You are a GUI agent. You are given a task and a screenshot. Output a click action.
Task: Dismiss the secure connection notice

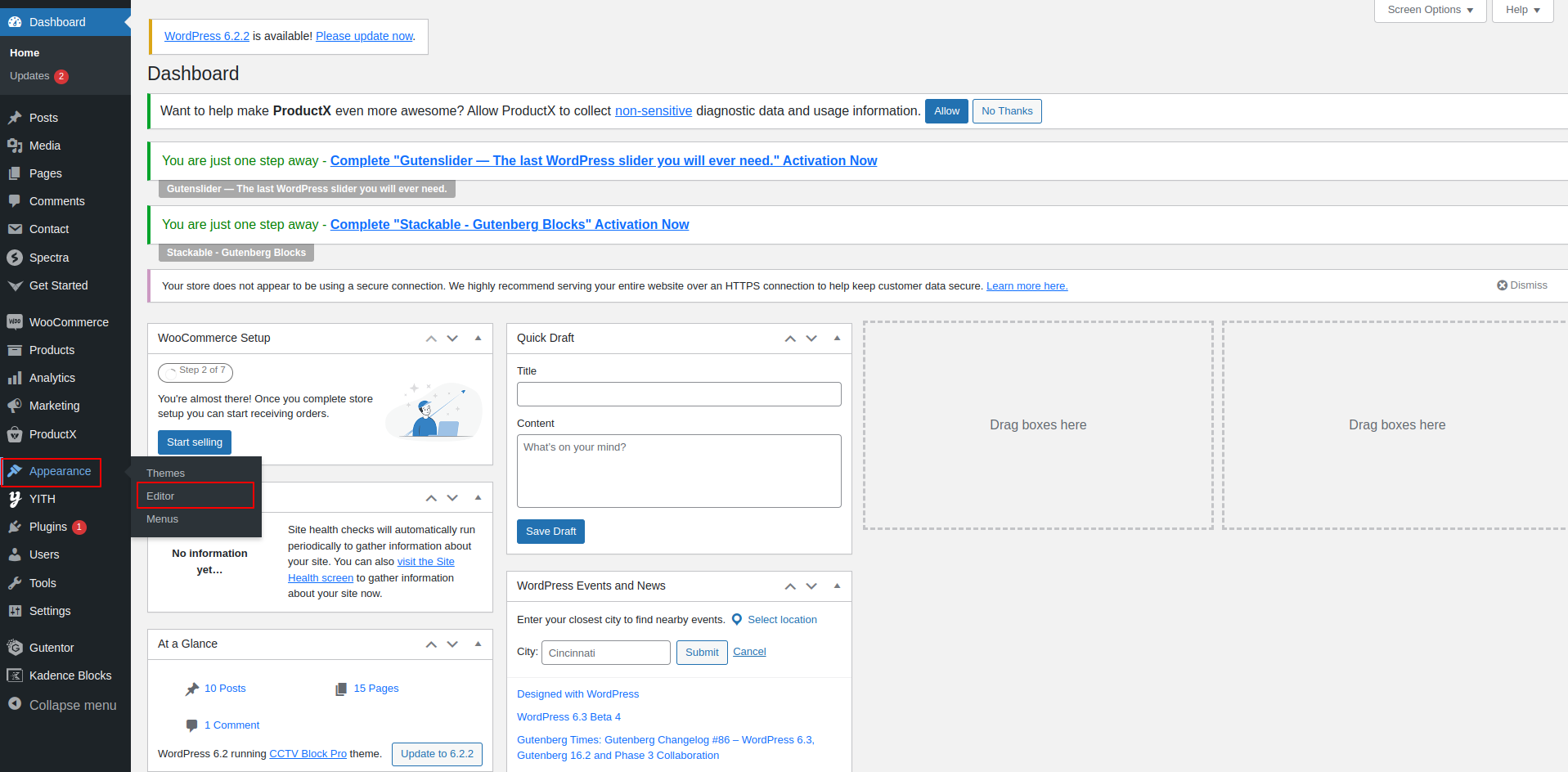[x=1521, y=285]
